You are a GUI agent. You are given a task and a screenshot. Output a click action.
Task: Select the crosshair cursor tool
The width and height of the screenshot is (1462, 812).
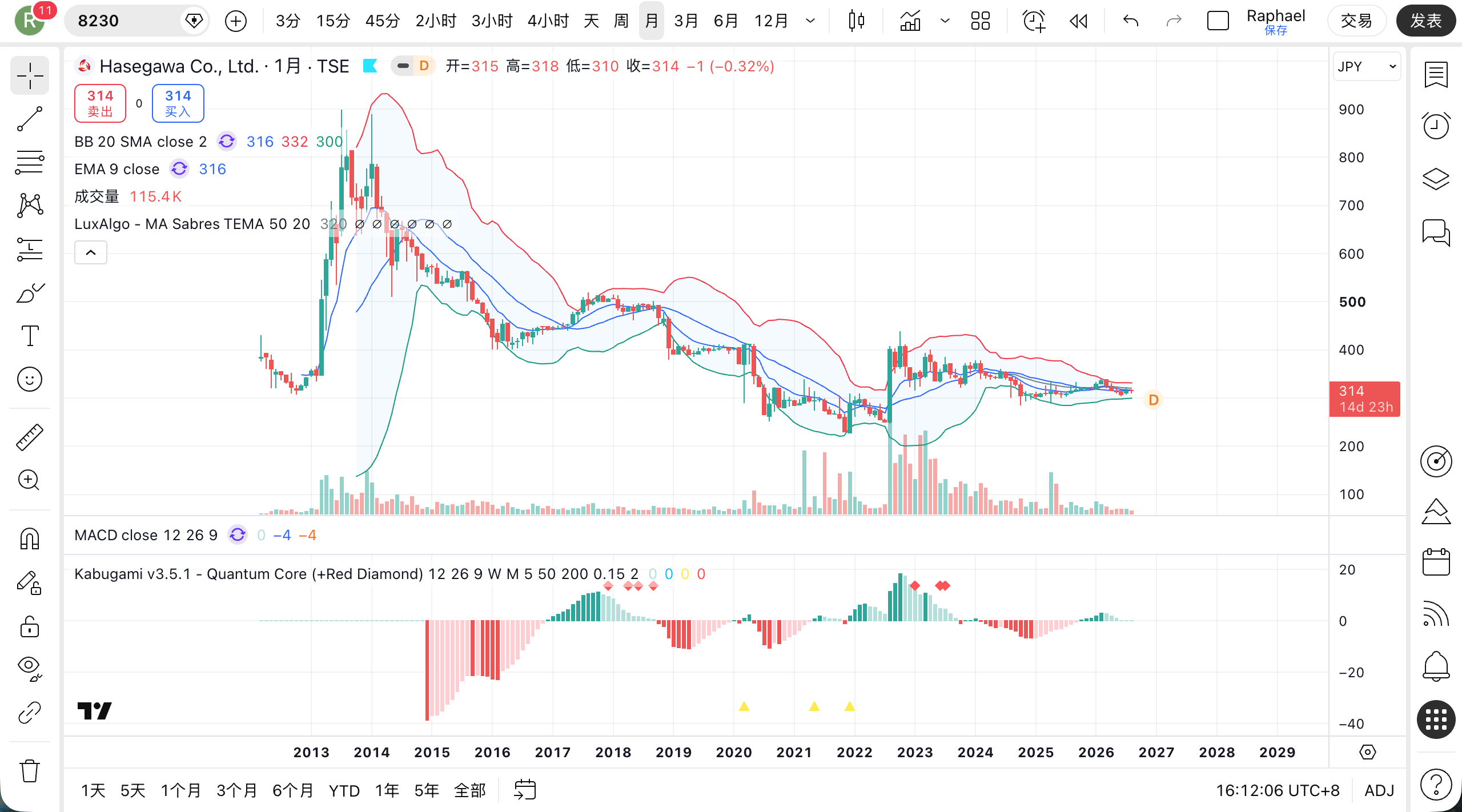(x=30, y=75)
